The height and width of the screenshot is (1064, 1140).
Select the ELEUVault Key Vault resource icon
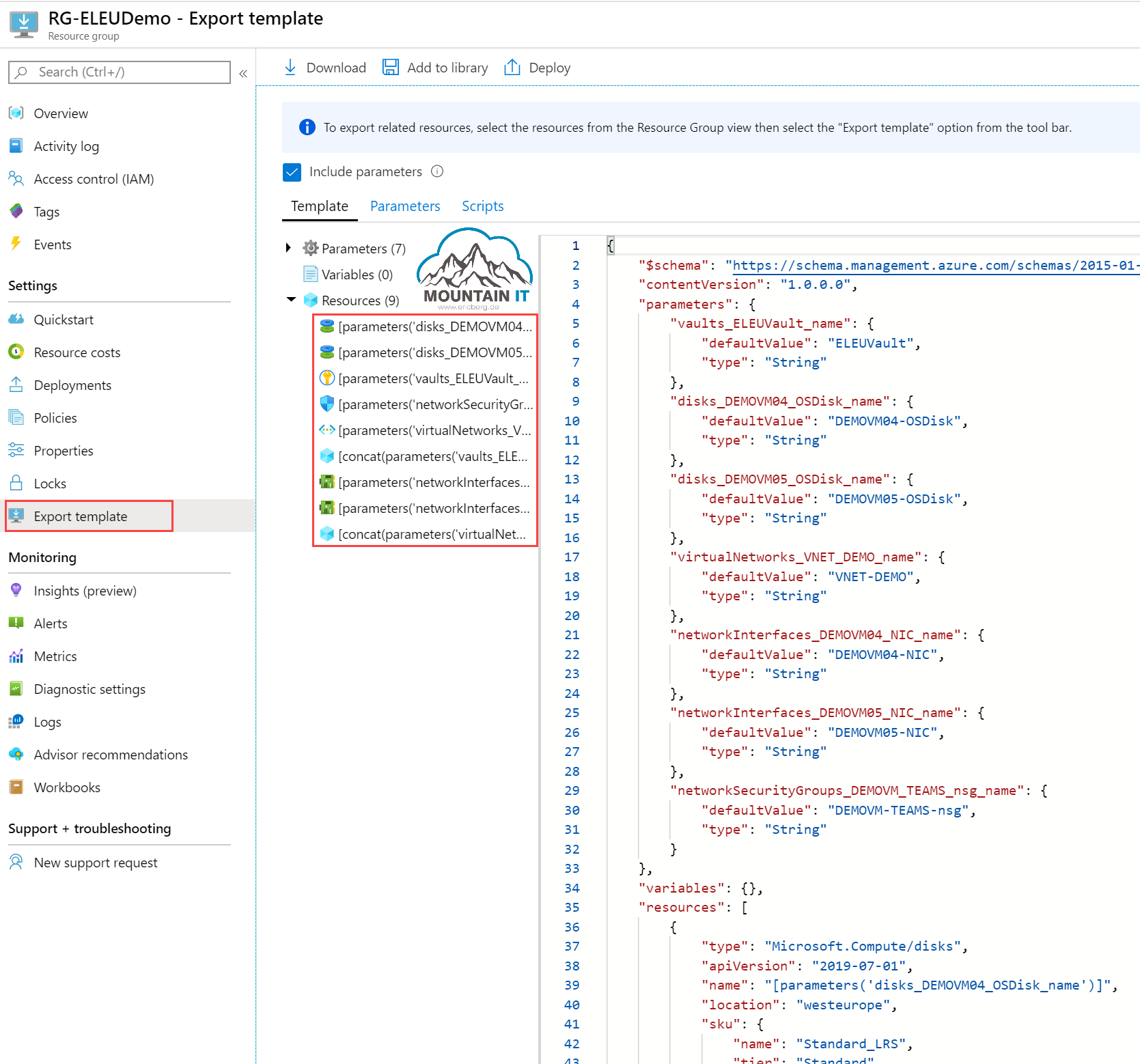click(327, 378)
